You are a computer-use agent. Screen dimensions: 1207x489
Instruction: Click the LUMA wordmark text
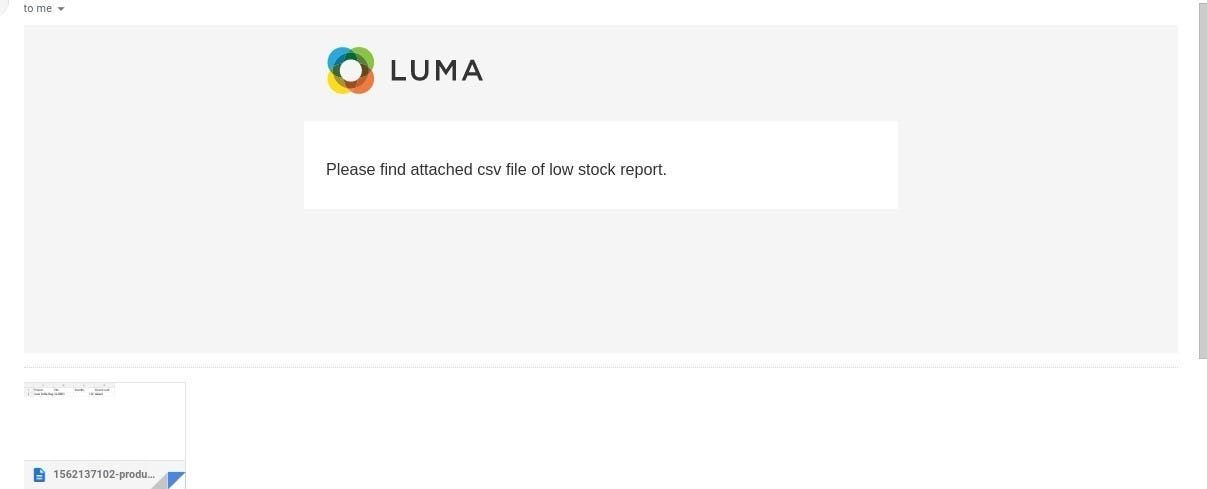(436, 70)
